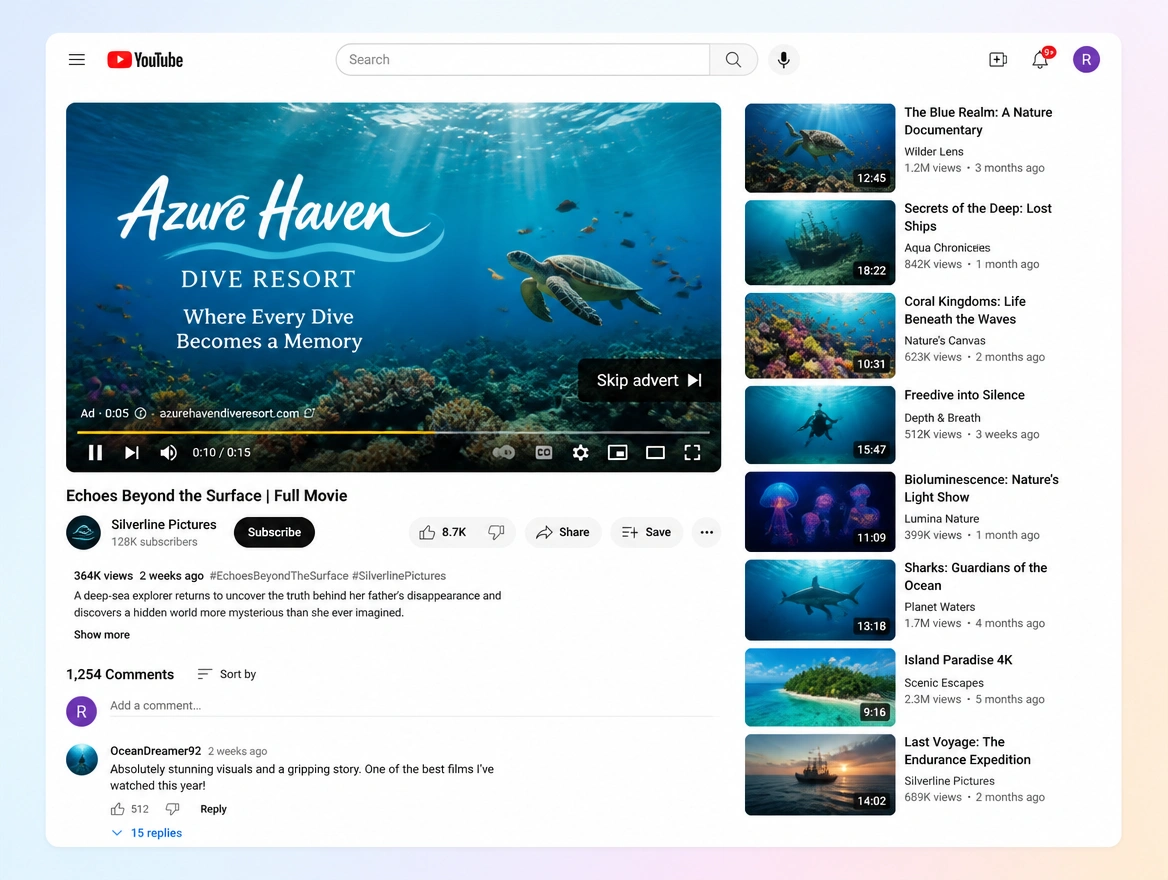Open the Sort by comments dropdown
Viewport: 1168px width, 880px height.
(x=226, y=674)
